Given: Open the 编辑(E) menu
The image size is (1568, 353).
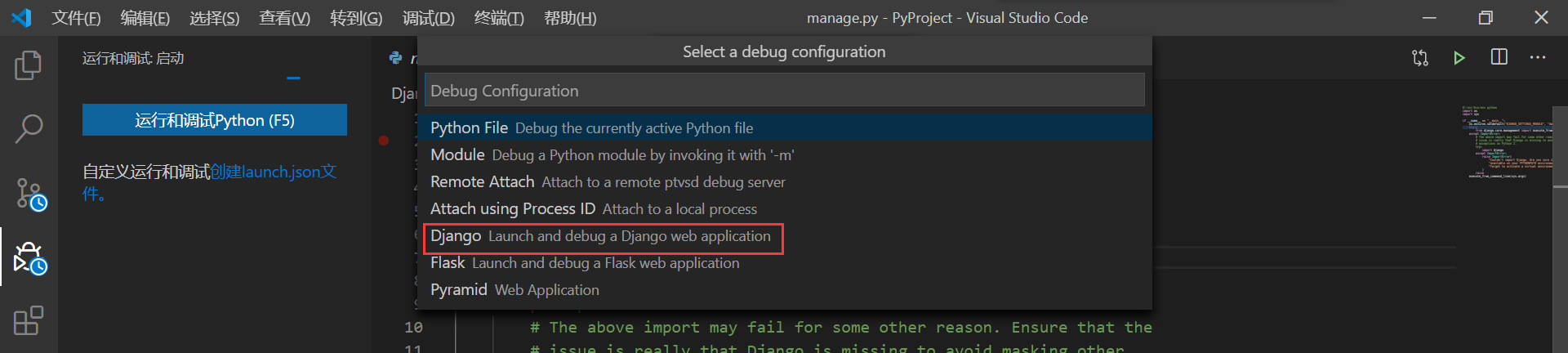Looking at the screenshot, I should tap(145, 18).
